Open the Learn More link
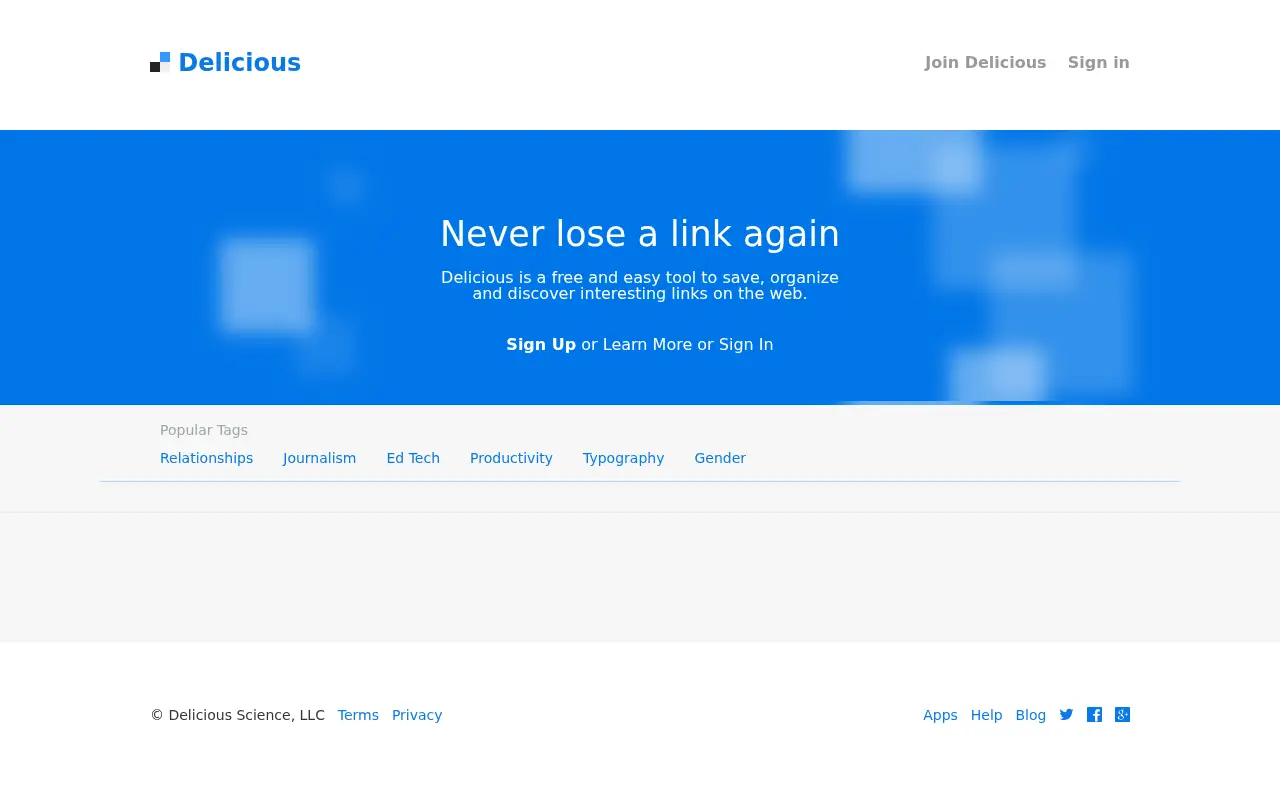Image resolution: width=1280 pixels, height=800 pixels. click(647, 345)
